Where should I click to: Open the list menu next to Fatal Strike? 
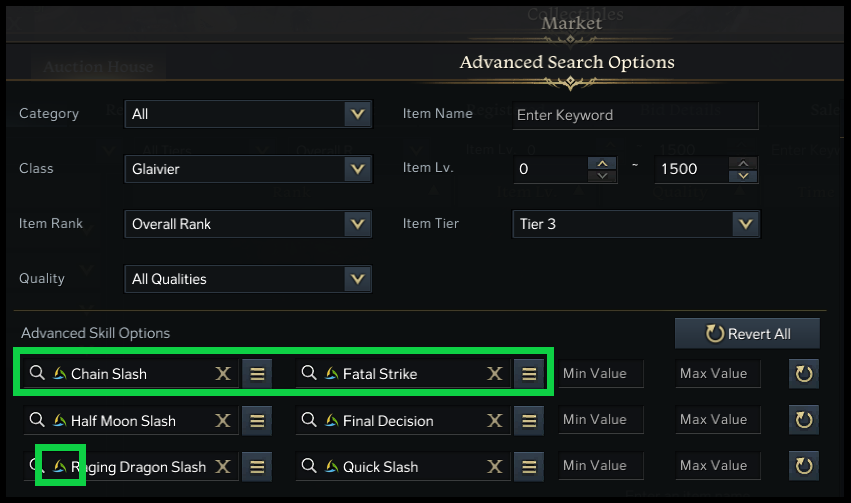tap(529, 374)
